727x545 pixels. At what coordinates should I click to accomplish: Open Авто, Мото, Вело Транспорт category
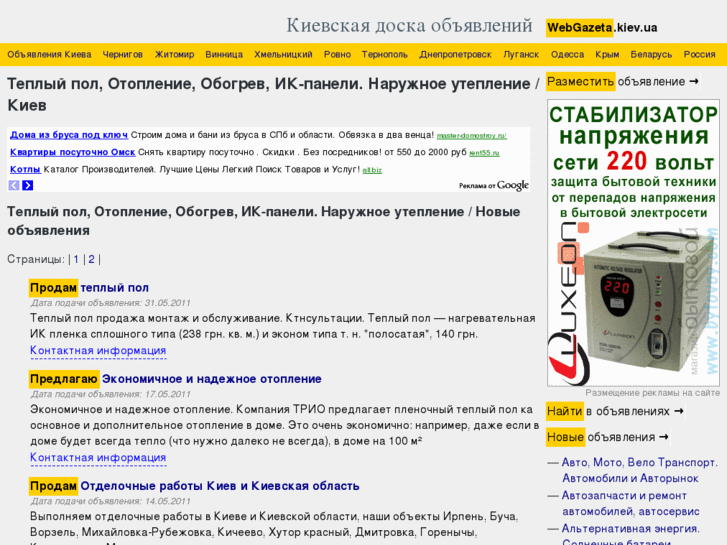639,470
